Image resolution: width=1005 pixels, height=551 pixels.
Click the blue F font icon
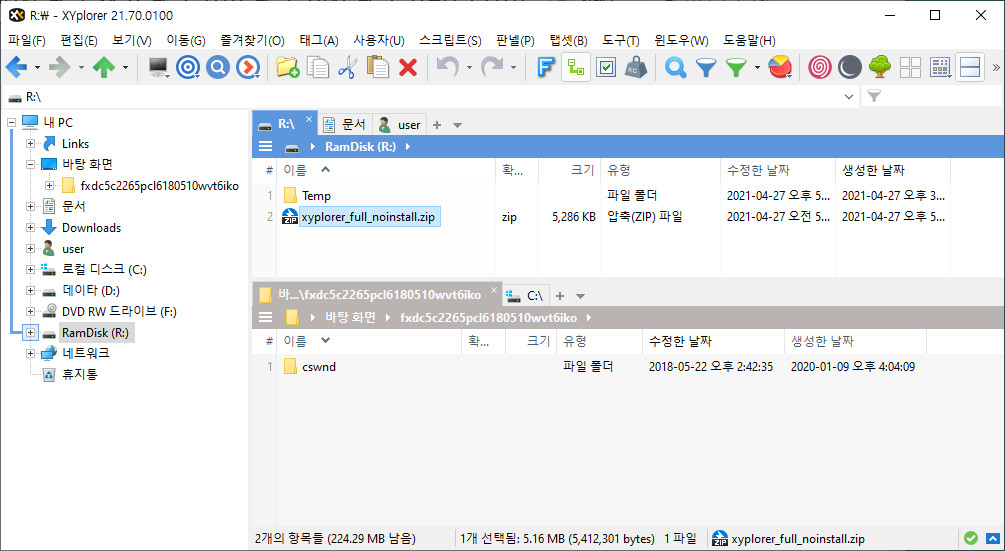click(545, 67)
